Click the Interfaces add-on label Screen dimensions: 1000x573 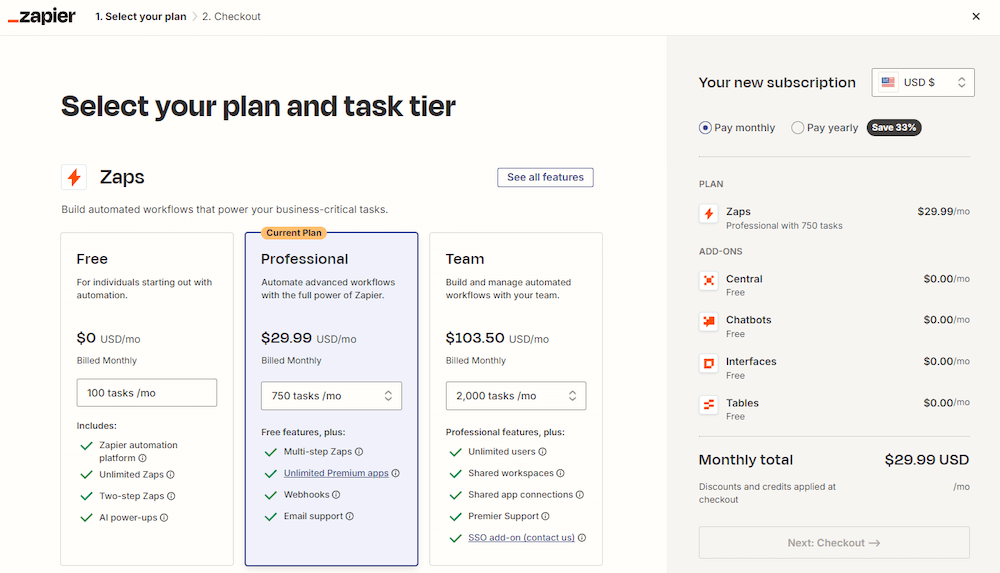coord(751,361)
